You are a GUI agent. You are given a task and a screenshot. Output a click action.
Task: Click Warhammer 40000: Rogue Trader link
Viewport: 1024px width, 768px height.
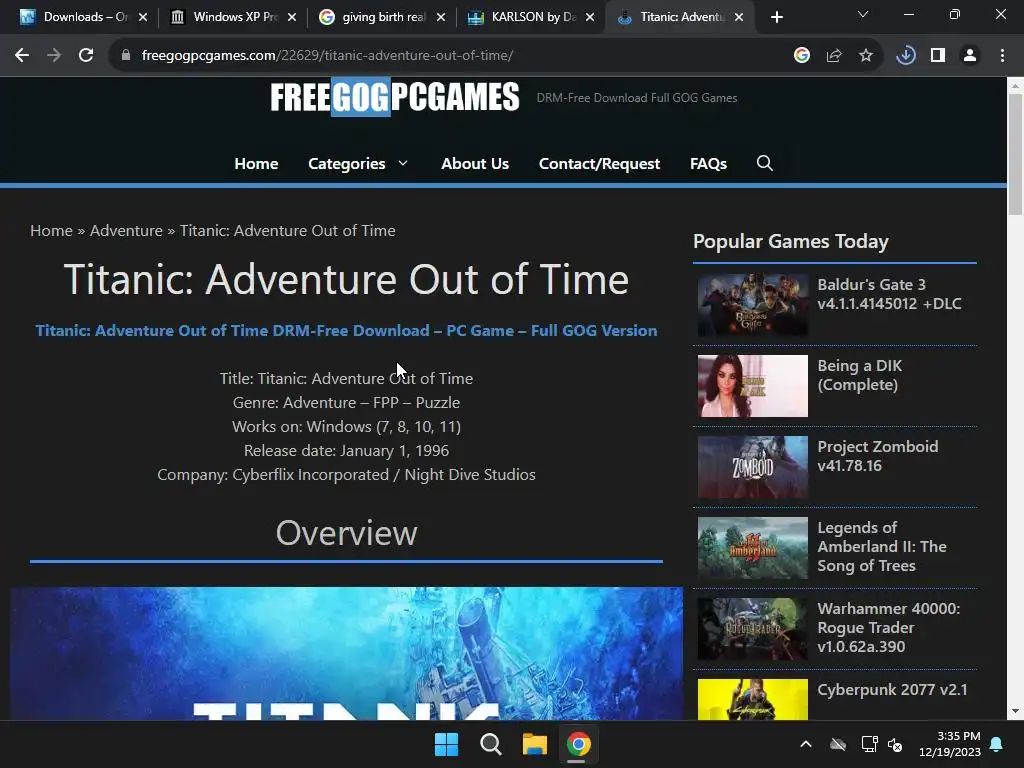tap(889, 628)
